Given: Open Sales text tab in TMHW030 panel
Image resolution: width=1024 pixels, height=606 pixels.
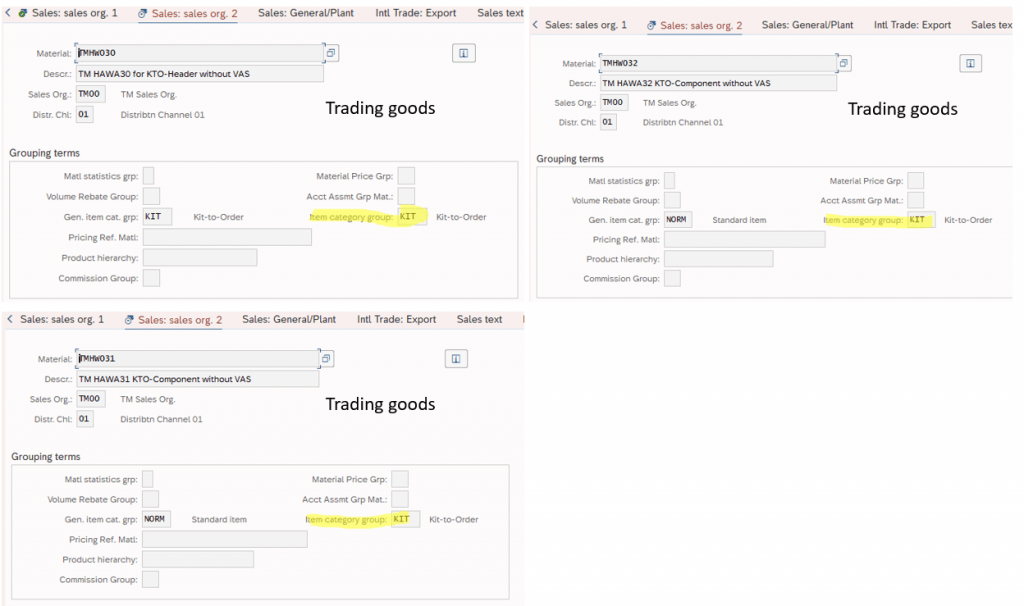Looking at the screenshot, I should pos(500,12).
